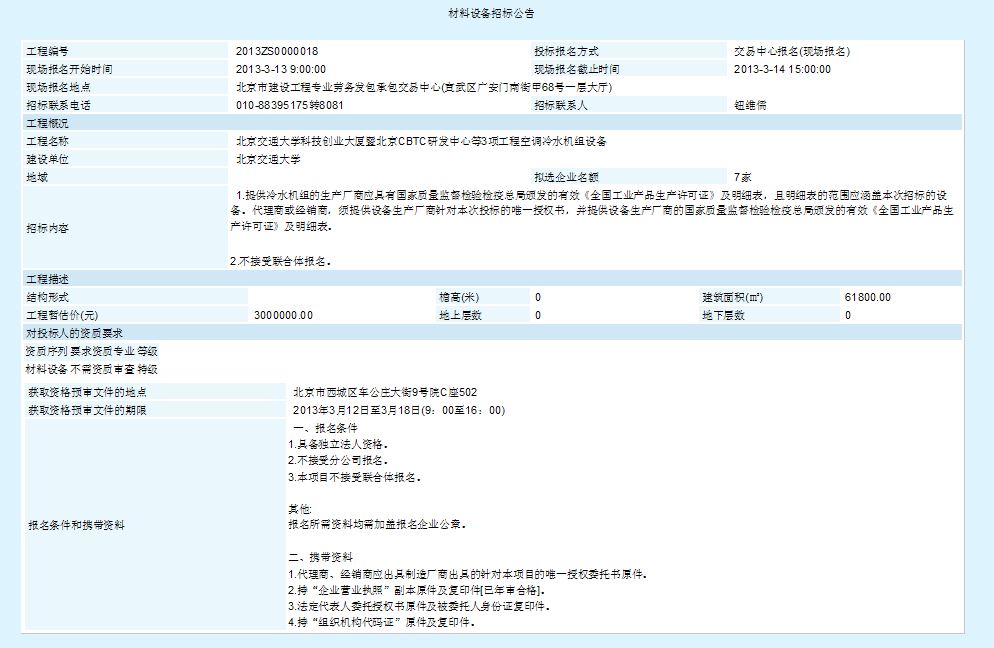This screenshot has height=648, width=994.
Task: Select start time 2013-3-13 9:00:00
Action: (x=281, y=69)
